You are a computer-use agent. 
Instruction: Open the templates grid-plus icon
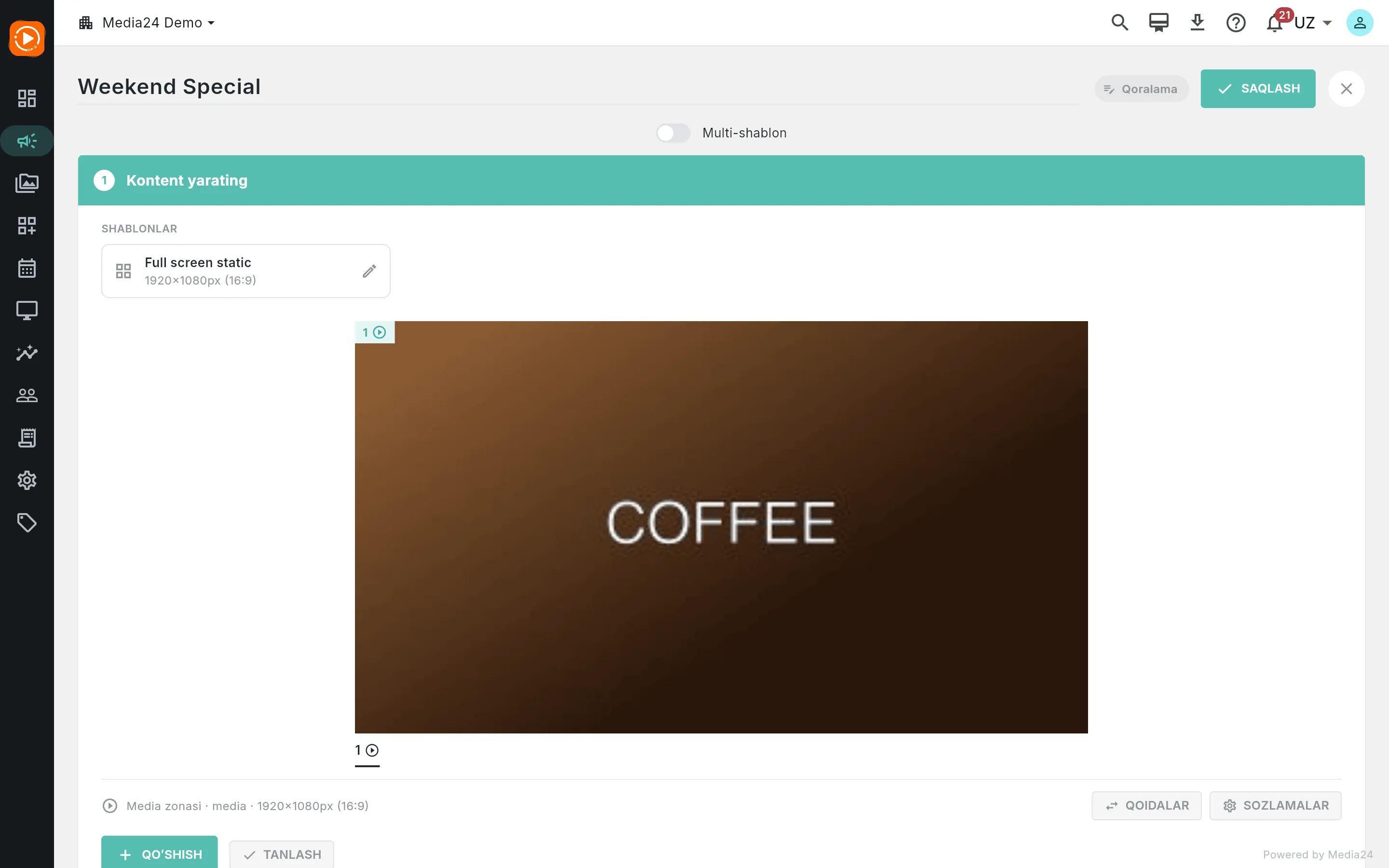pos(27,226)
